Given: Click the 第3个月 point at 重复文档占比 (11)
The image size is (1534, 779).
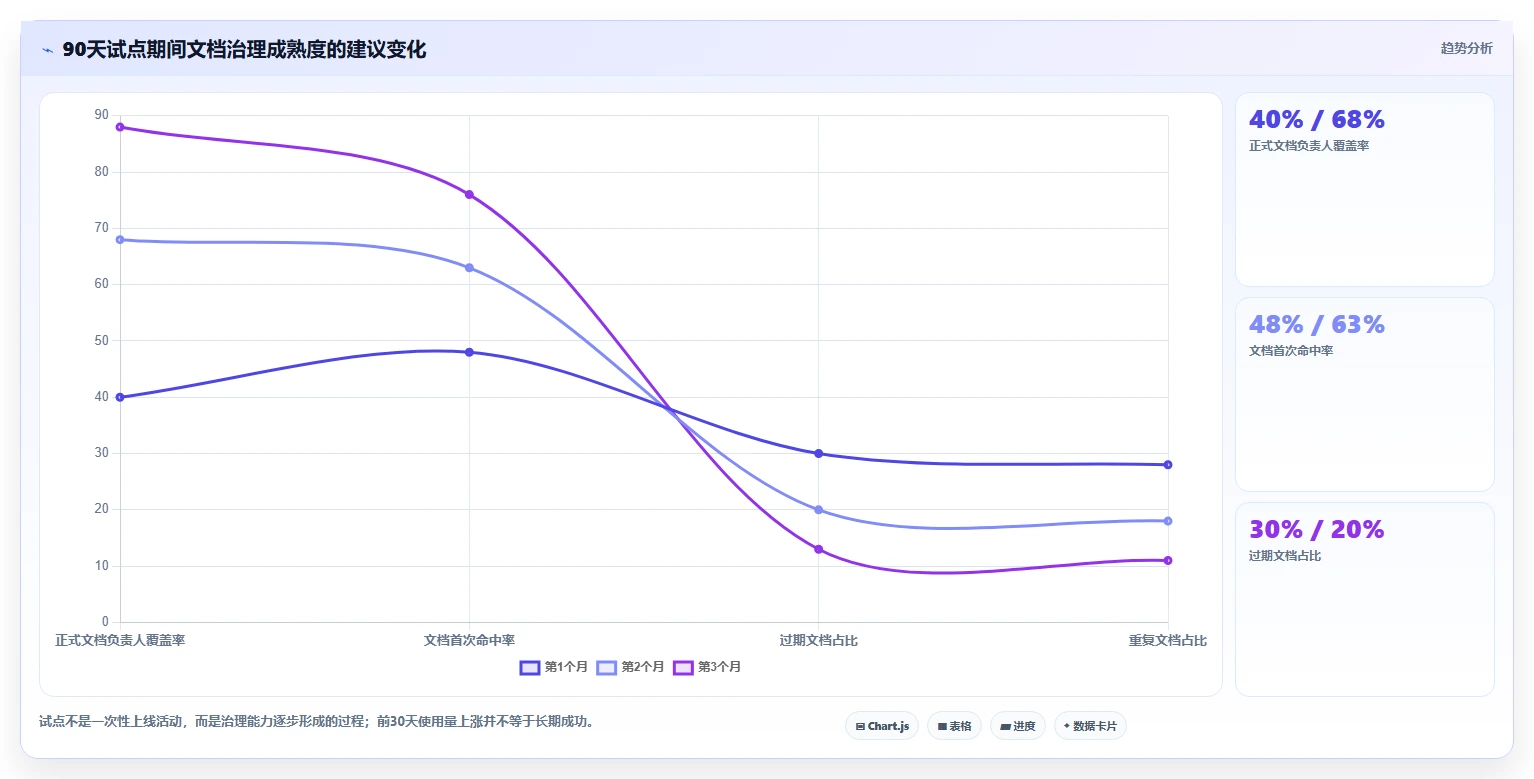Looking at the screenshot, I should coord(1168,560).
